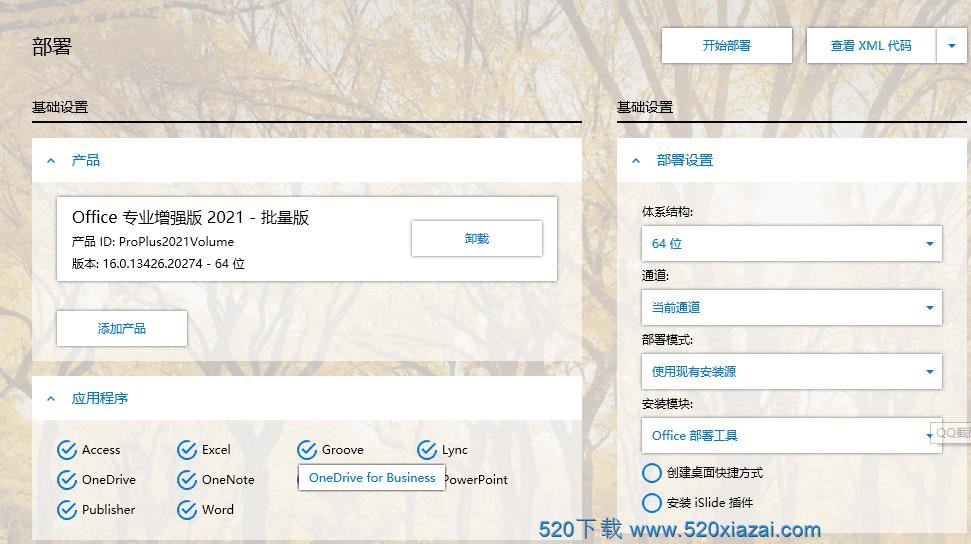Click the OneDrive for Business tooltip
The width and height of the screenshot is (971, 544).
pos(372,478)
